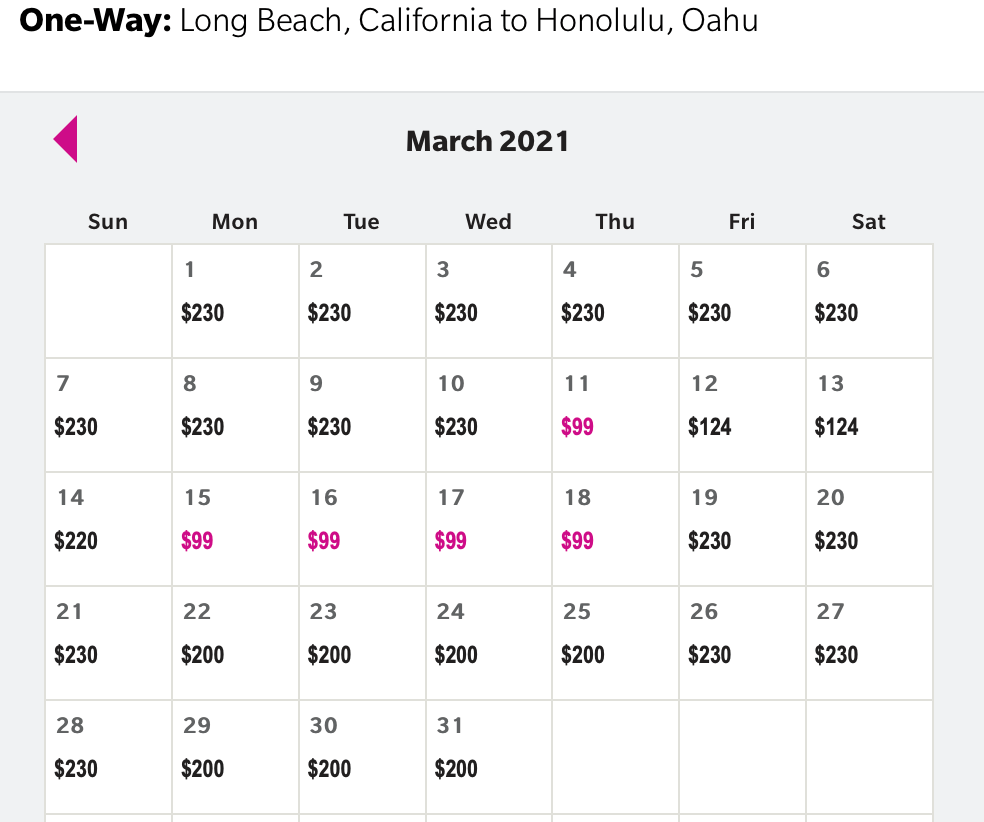The width and height of the screenshot is (984, 822).
Task: Choose March 29 $200 fare
Action: pos(235,757)
